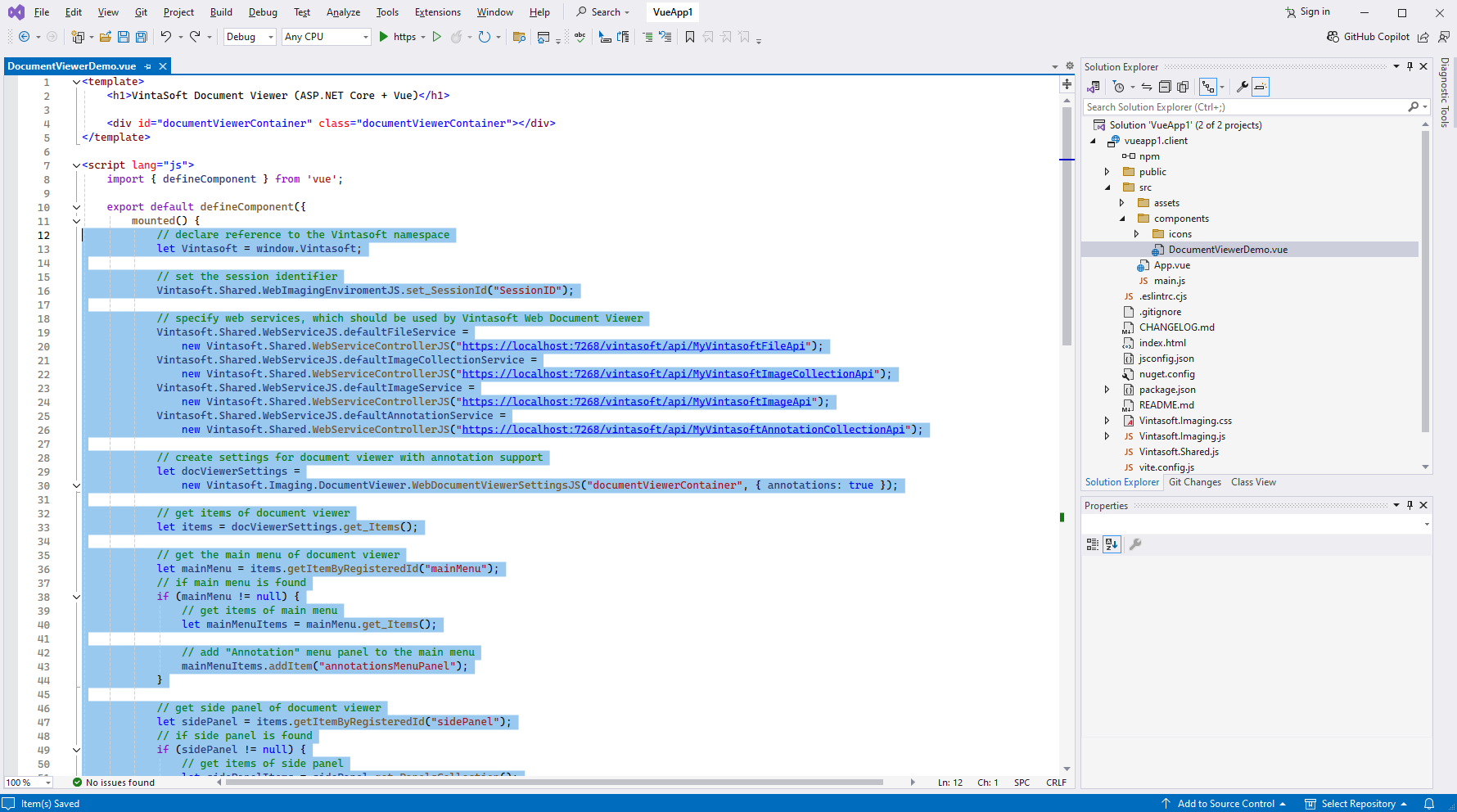Click Add to Source Control button

1225,804
